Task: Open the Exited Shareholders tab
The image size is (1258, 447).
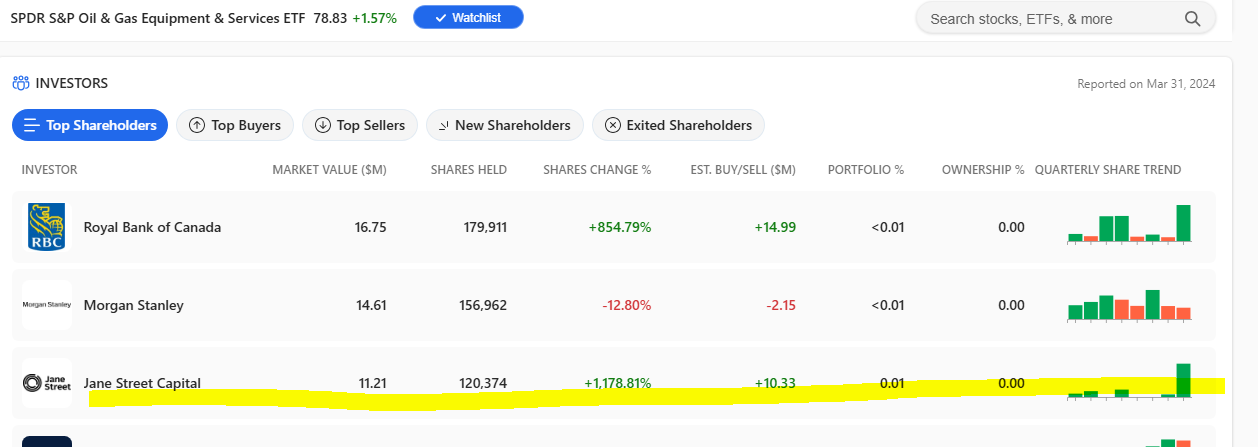Action: [x=679, y=125]
